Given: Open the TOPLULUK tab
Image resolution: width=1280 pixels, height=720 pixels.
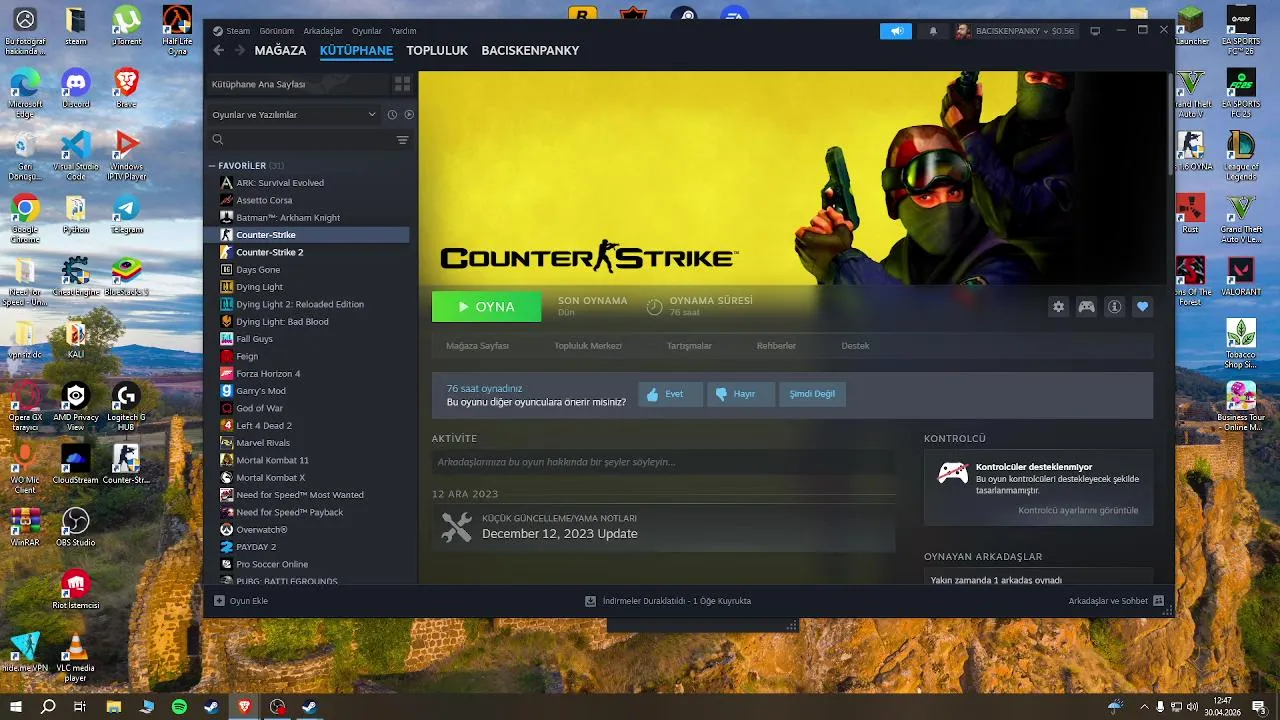Looking at the screenshot, I should click(437, 50).
